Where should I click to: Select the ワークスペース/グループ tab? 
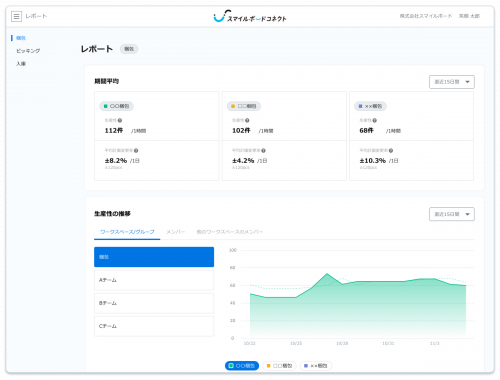127,232
